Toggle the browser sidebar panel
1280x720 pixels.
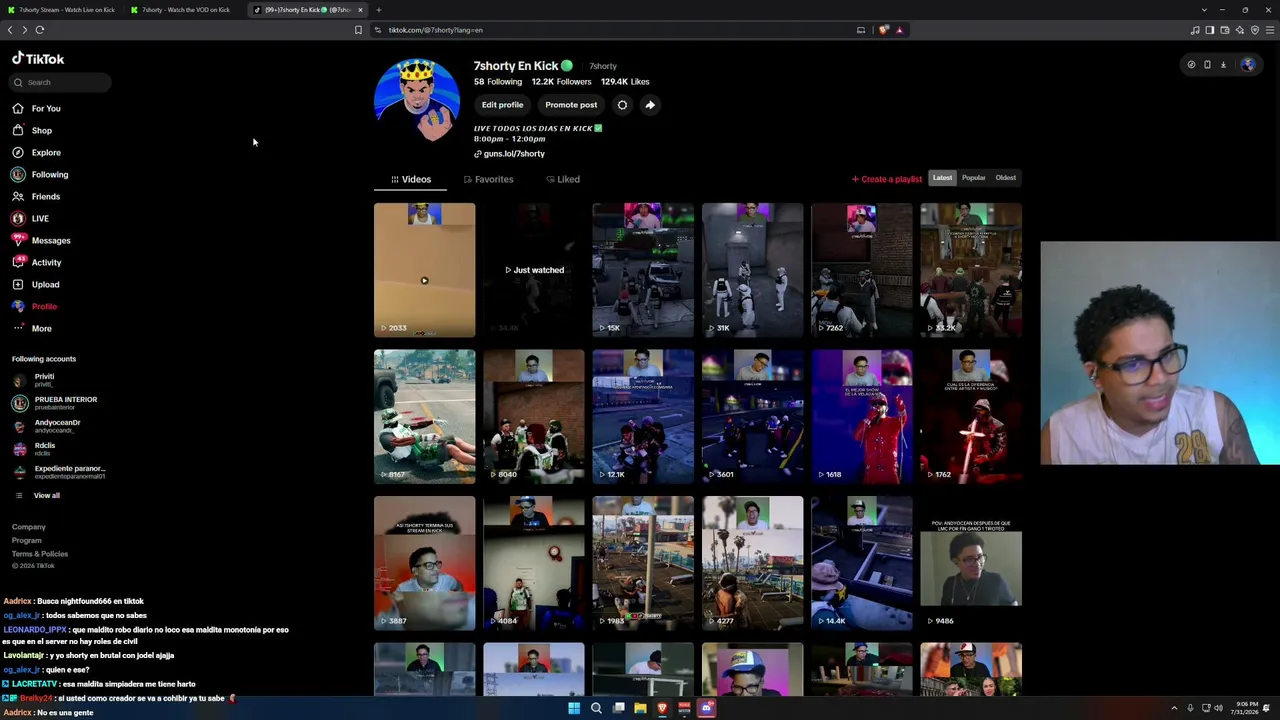[1210, 30]
